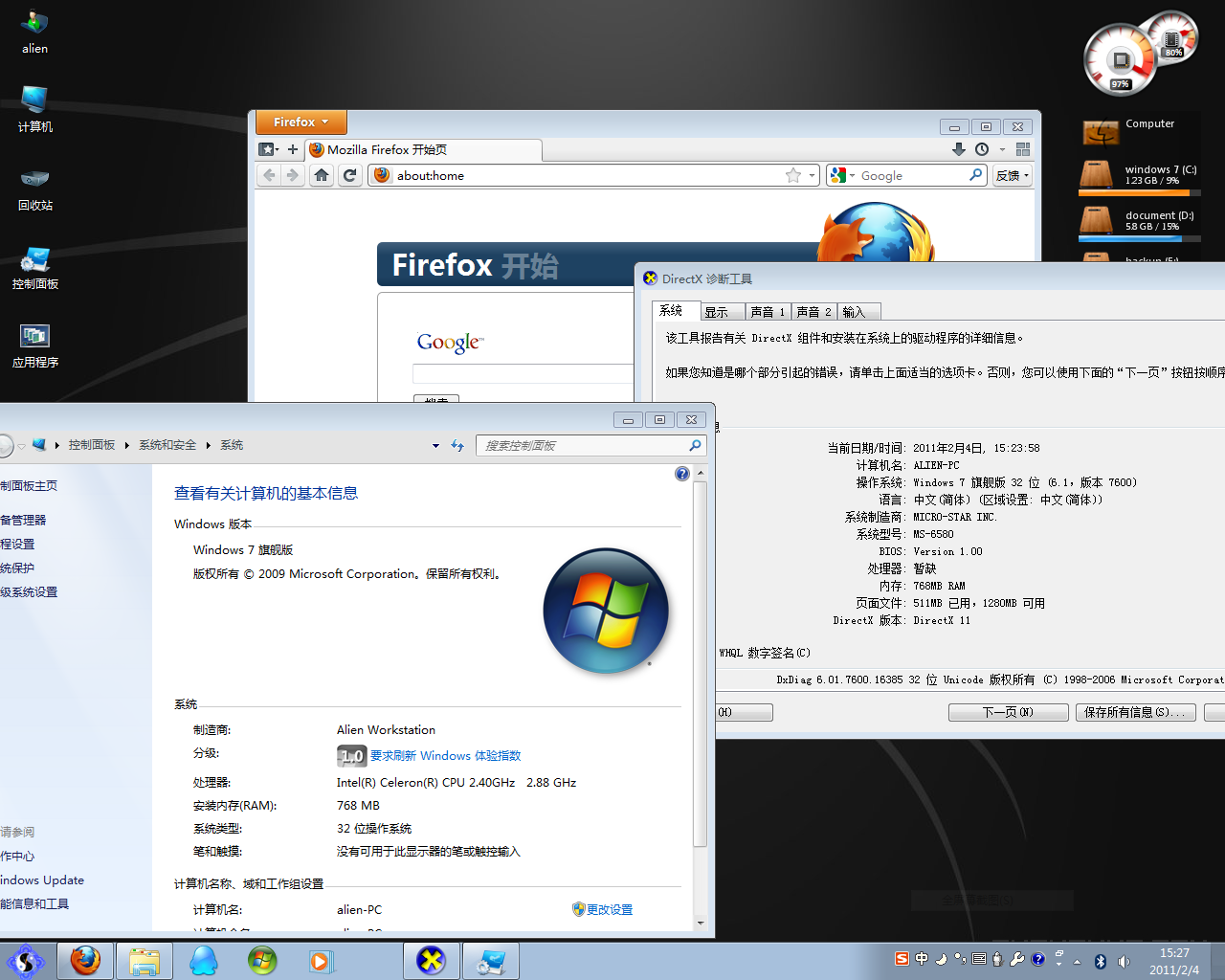Open the orange Firefox menu button
1225x980 pixels.
point(301,122)
